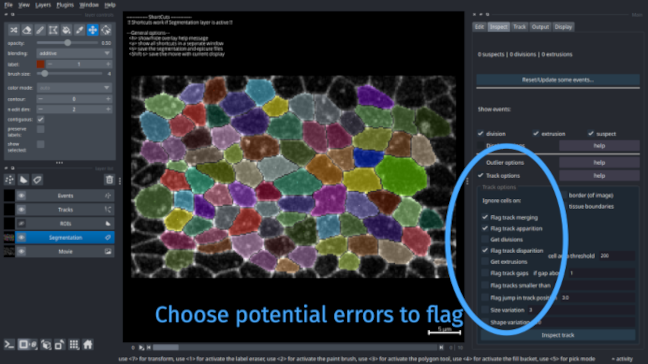
Task: Expand the Outlier options section
Action: point(481,162)
